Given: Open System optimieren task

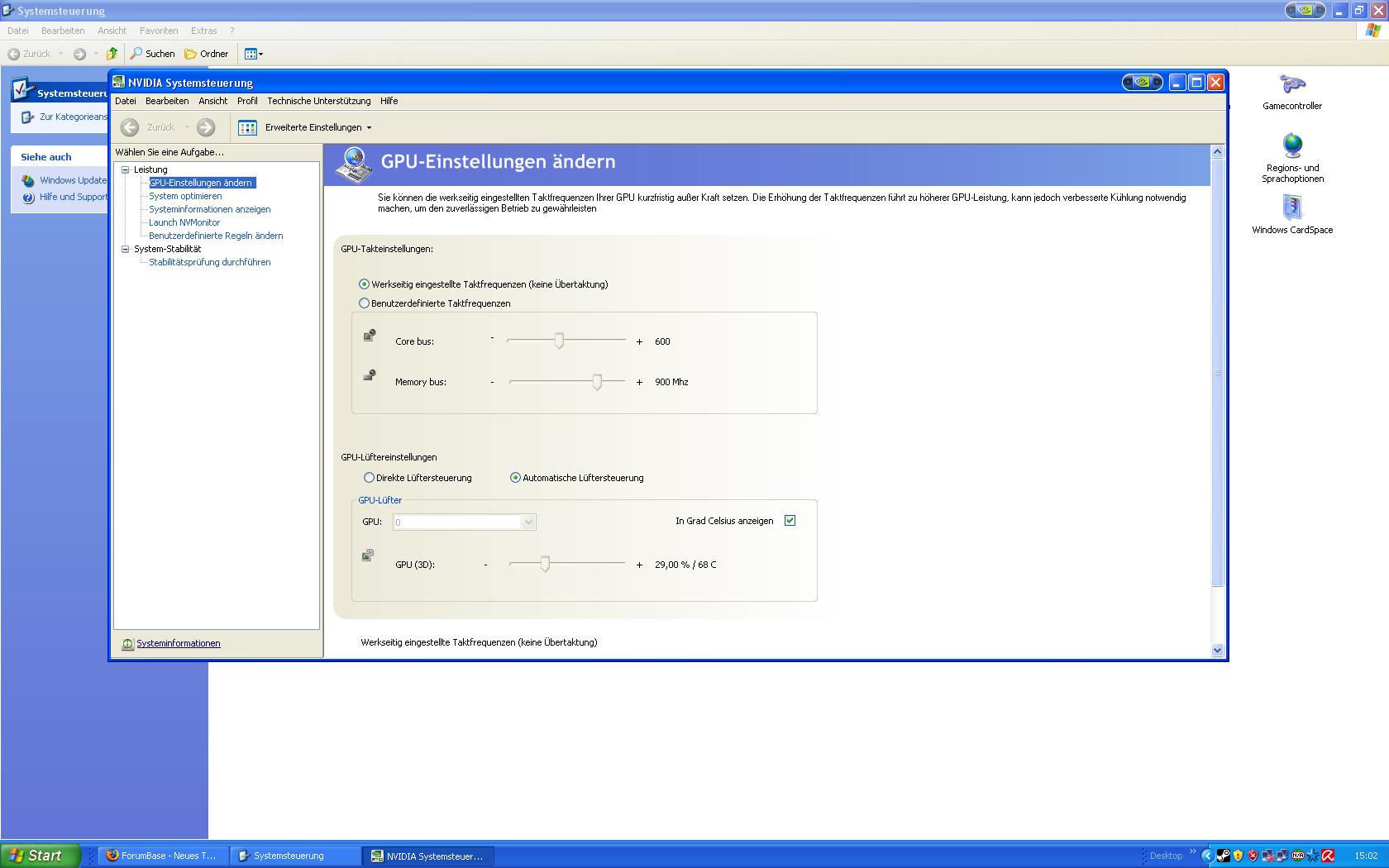Looking at the screenshot, I should point(185,196).
